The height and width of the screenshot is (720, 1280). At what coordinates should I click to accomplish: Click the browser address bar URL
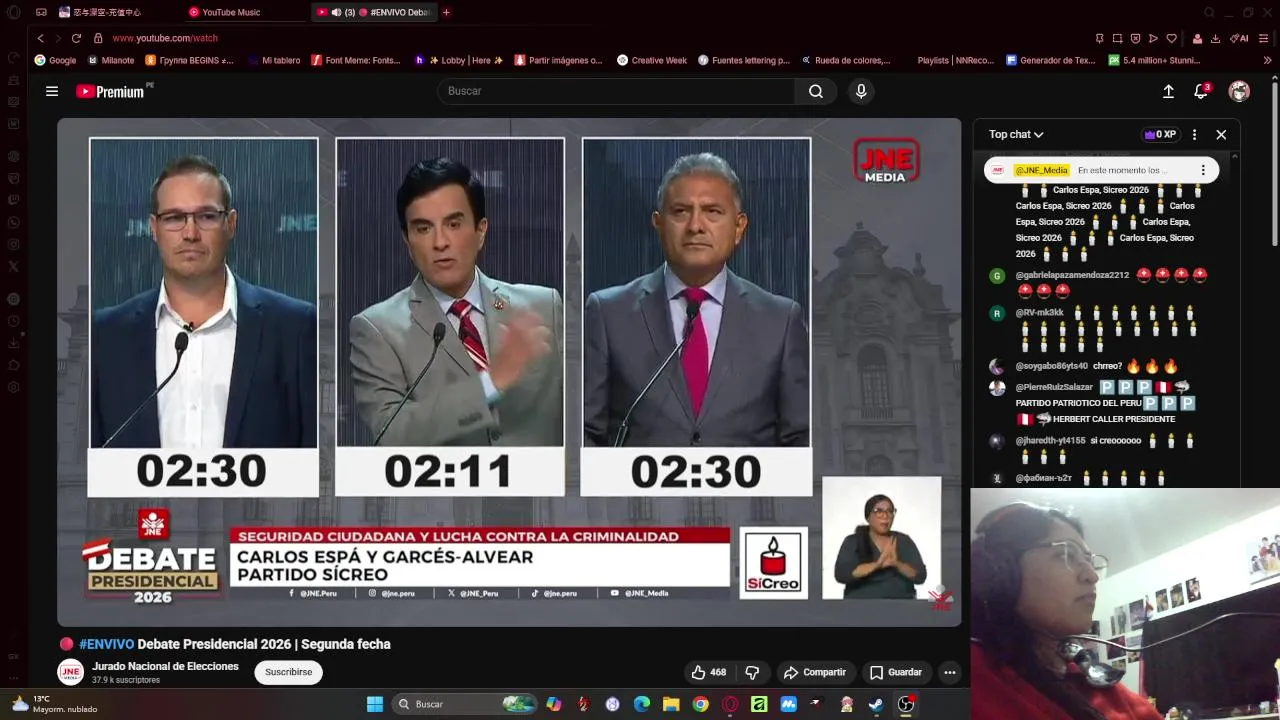click(165, 38)
